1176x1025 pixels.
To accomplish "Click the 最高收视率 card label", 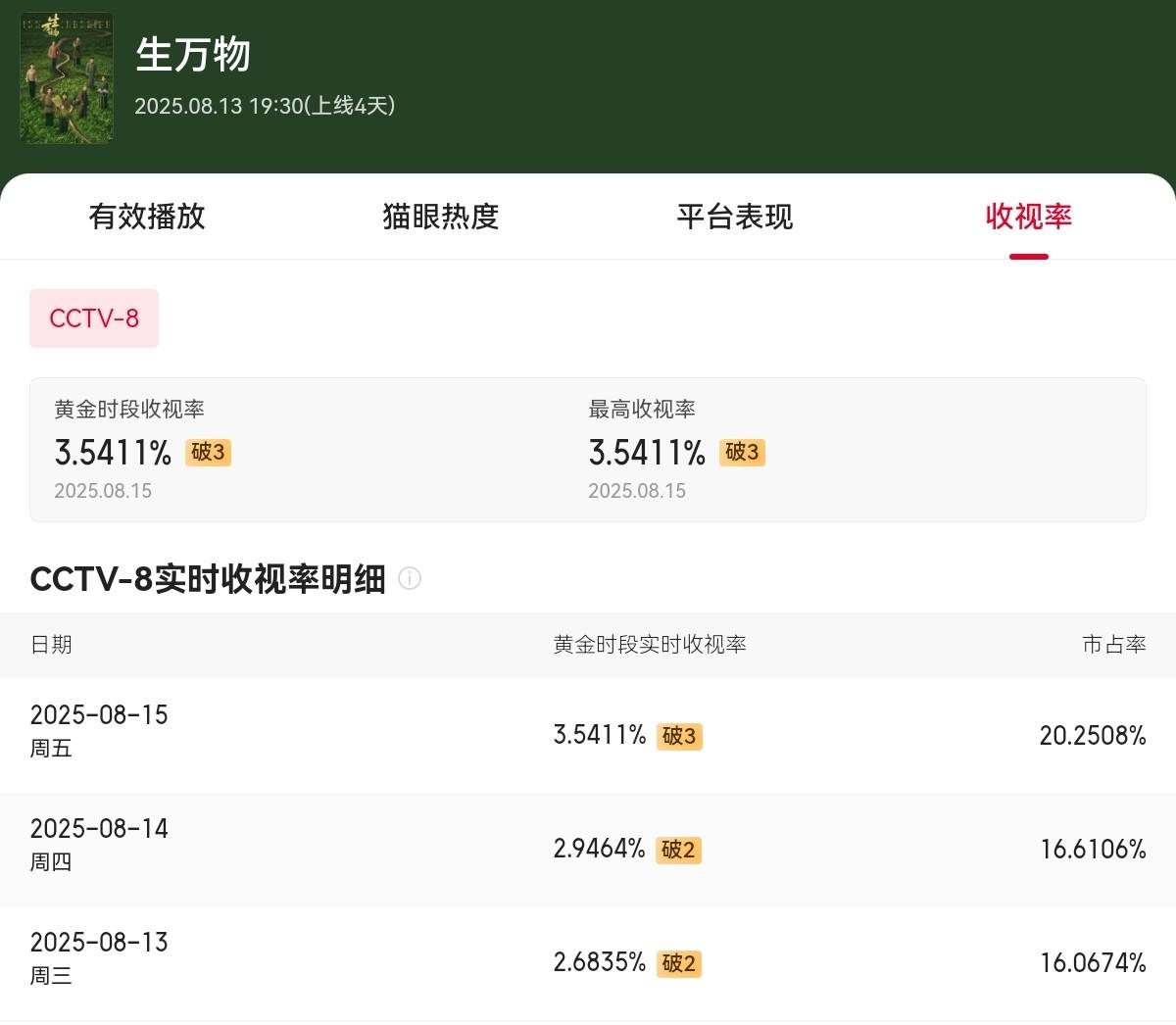I will [642, 410].
